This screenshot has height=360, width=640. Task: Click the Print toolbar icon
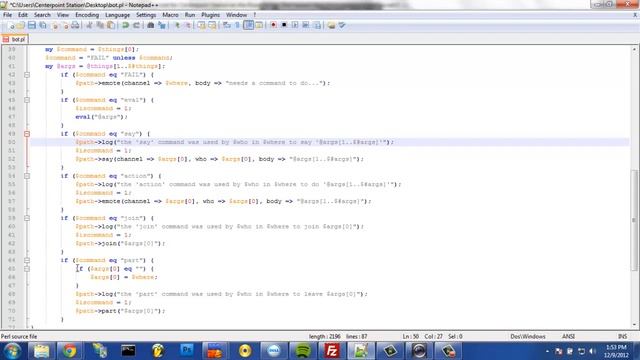point(75,25)
